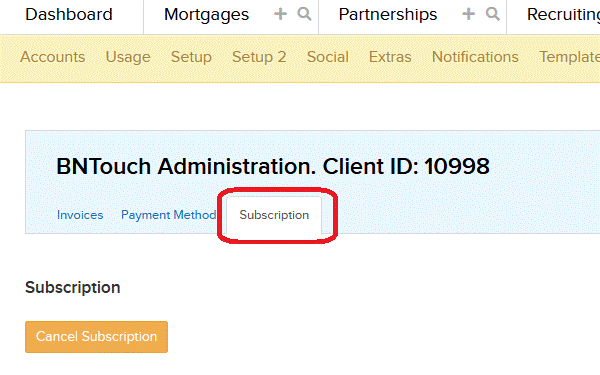Click the Cancel Subscription button
The width and height of the screenshot is (600, 375).
[96, 337]
